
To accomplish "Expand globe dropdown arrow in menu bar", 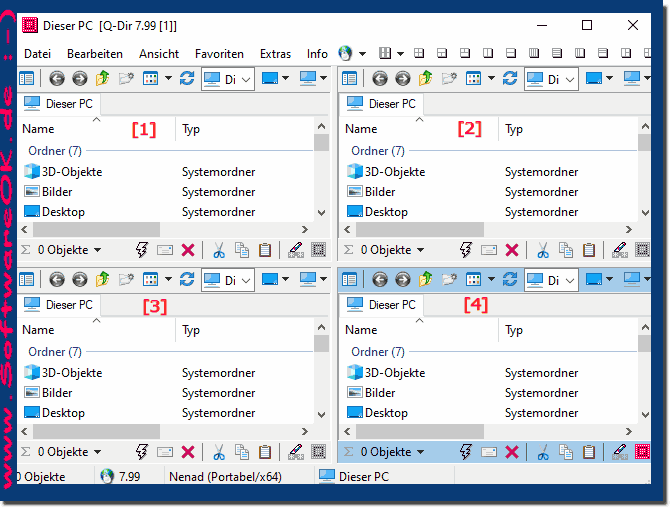I will (x=362, y=54).
